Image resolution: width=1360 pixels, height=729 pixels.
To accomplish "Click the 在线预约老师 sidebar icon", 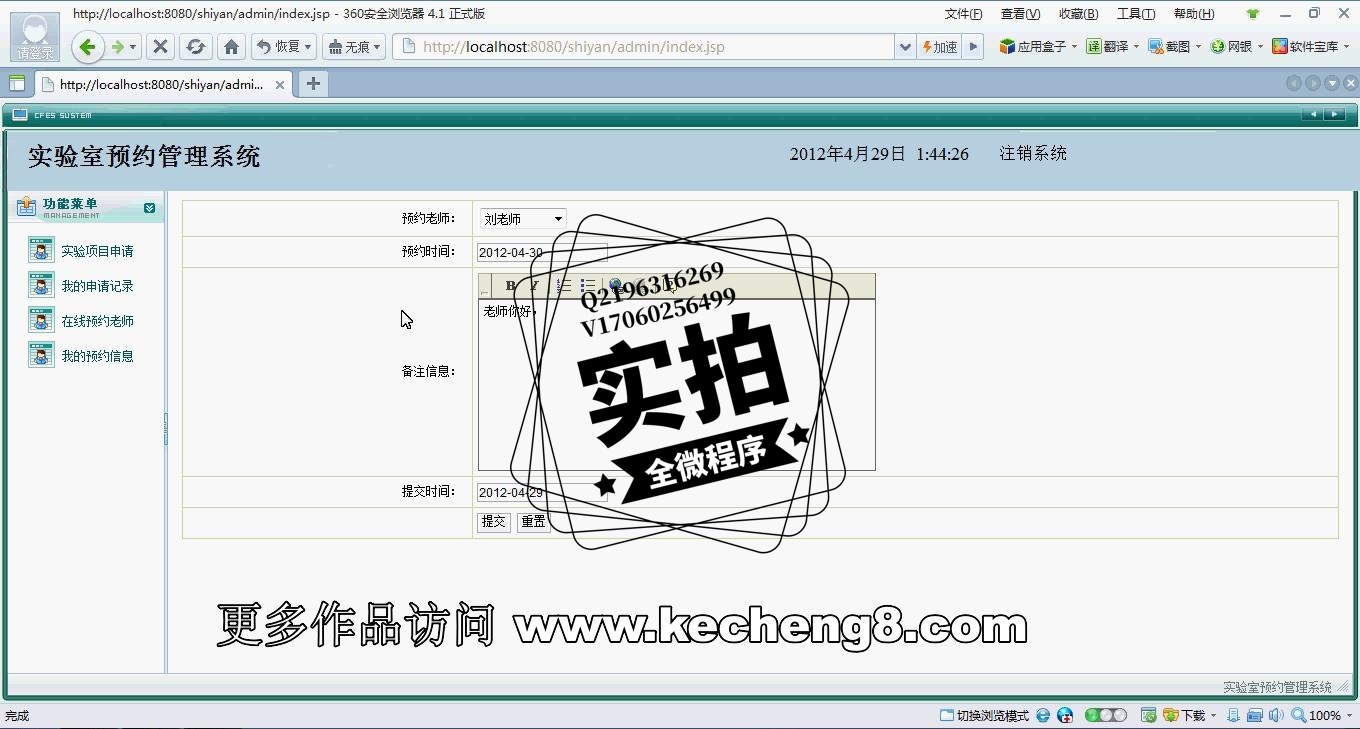I will [41, 320].
